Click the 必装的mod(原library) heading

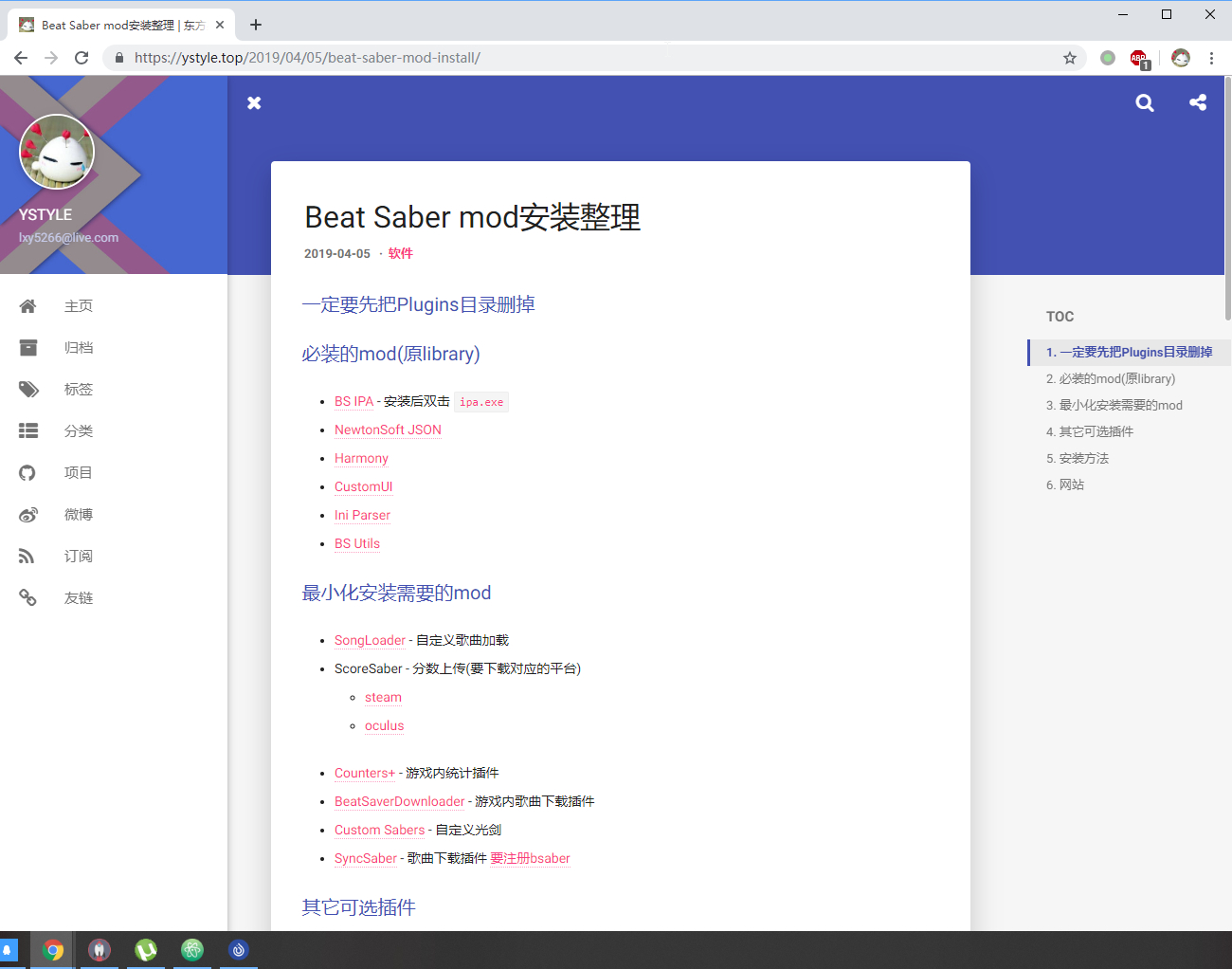tap(390, 354)
